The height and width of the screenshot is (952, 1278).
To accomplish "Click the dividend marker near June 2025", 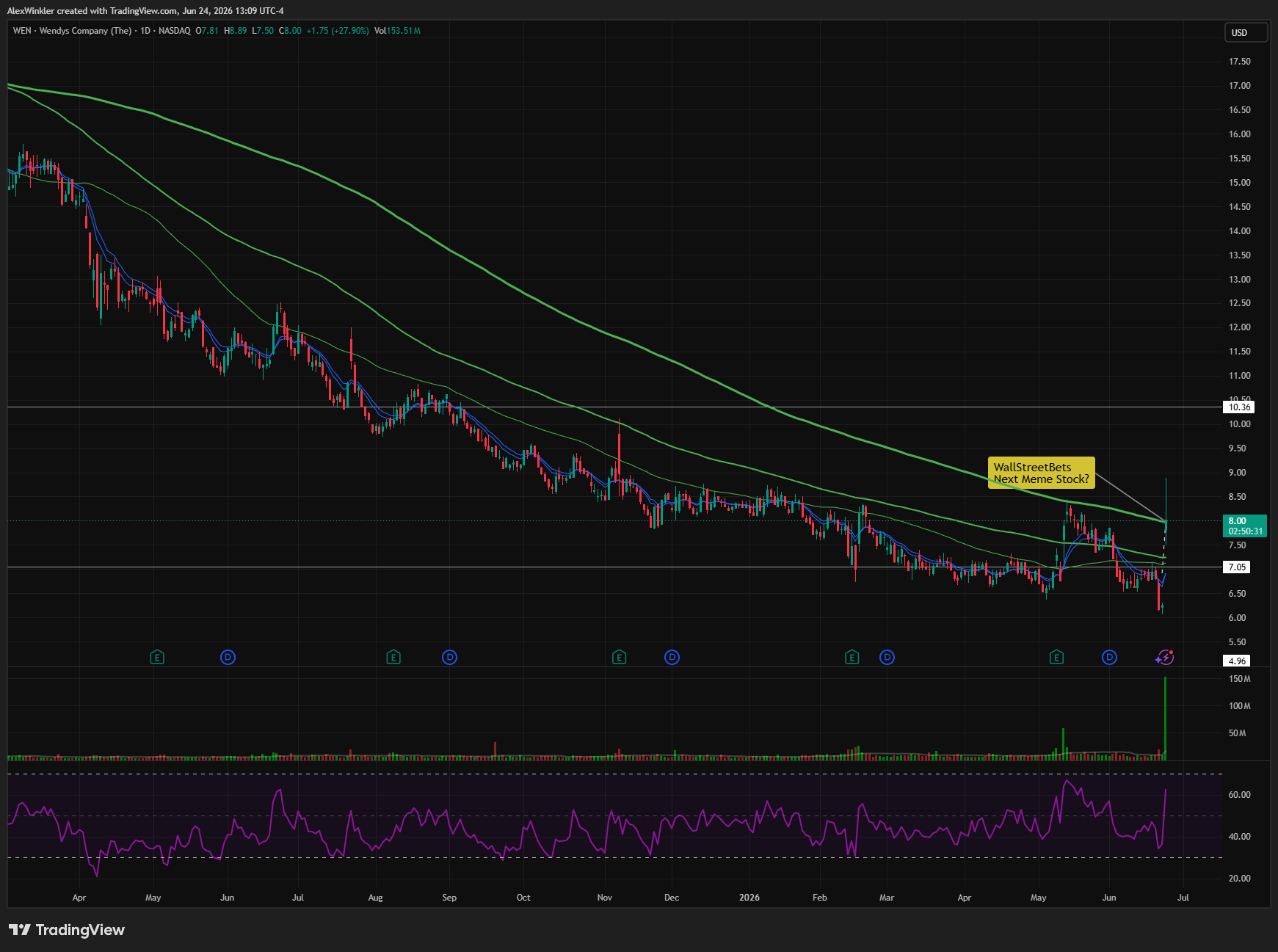I will (228, 657).
